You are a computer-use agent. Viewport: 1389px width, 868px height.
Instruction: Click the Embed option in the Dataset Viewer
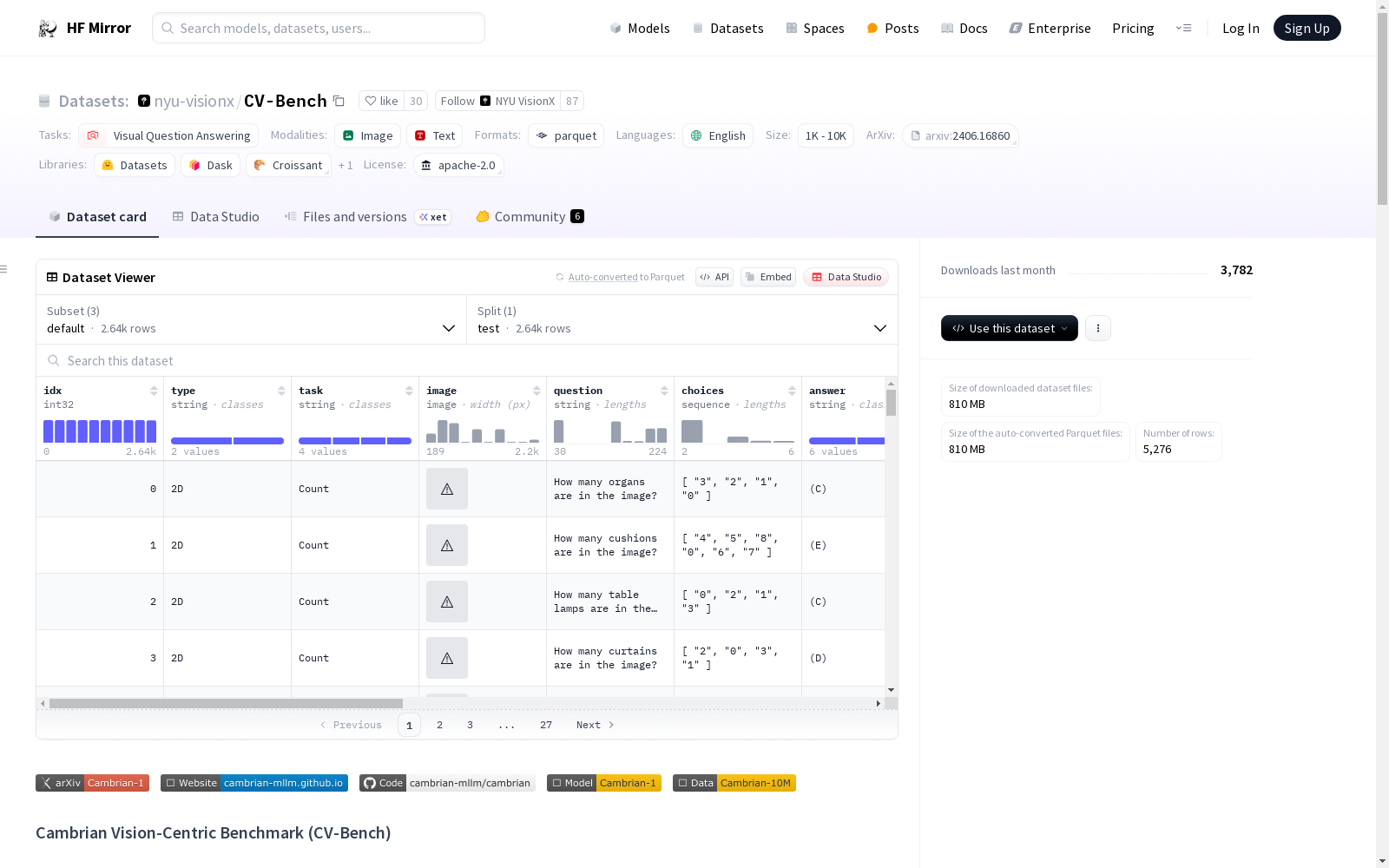coord(767,277)
